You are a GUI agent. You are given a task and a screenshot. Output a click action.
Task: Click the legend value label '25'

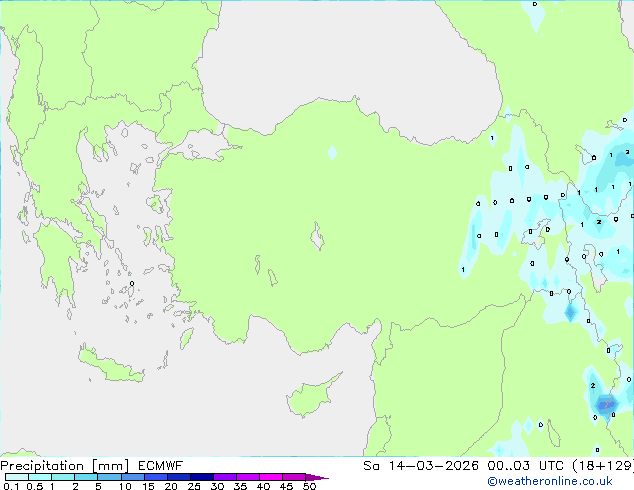(x=194, y=486)
